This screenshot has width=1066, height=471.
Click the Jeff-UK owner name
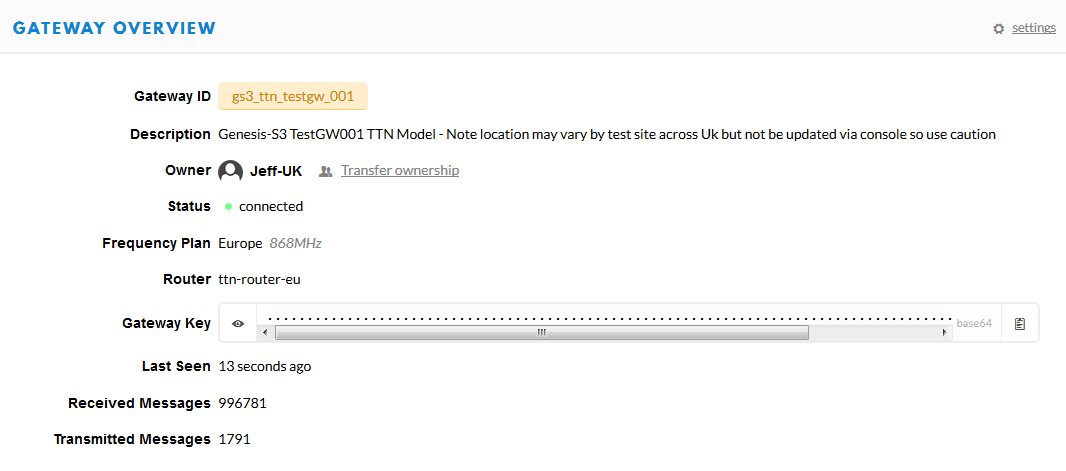click(x=276, y=171)
